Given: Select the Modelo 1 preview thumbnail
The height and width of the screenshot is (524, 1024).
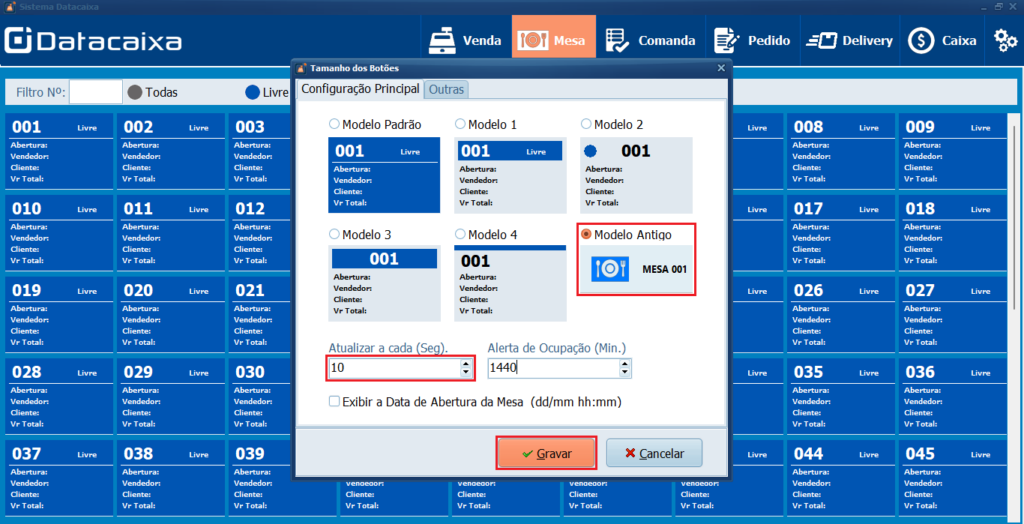Looking at the screenshot, I should tap(510, 175).
